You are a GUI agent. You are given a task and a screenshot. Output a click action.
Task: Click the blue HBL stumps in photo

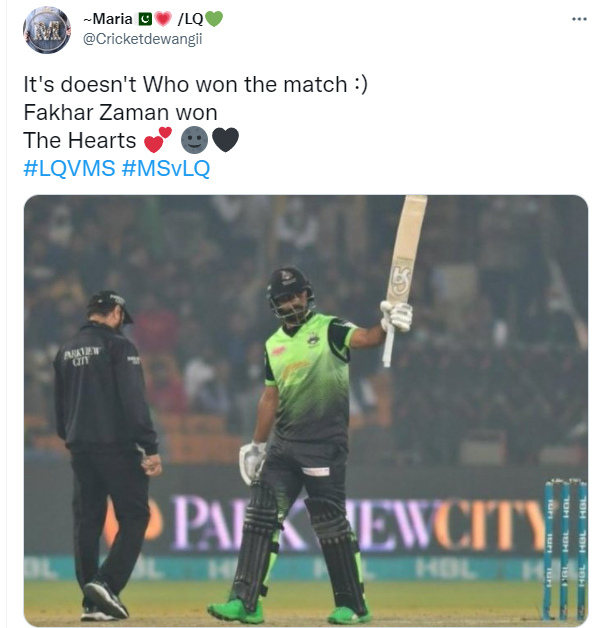566,549
